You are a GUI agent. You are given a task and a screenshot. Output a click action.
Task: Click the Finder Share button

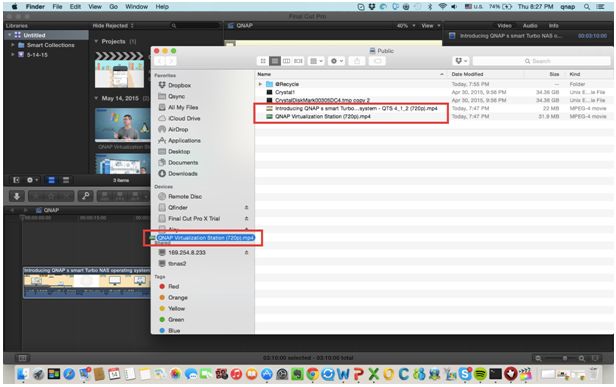point(357,61)
